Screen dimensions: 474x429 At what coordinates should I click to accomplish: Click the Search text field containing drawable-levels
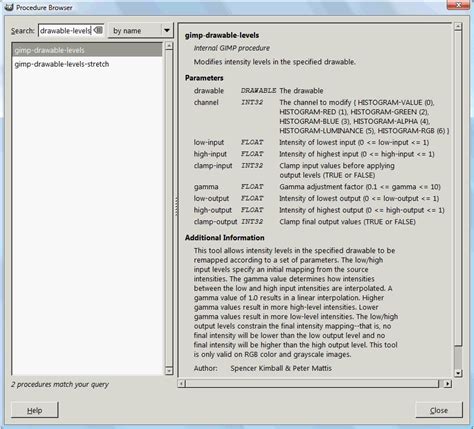[x=71, y=31]
